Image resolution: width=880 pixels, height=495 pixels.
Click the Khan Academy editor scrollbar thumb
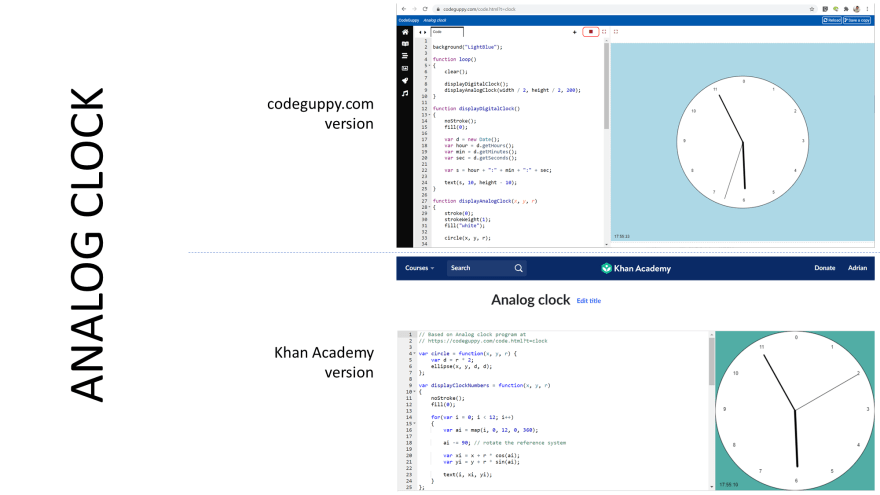(712, 361)
